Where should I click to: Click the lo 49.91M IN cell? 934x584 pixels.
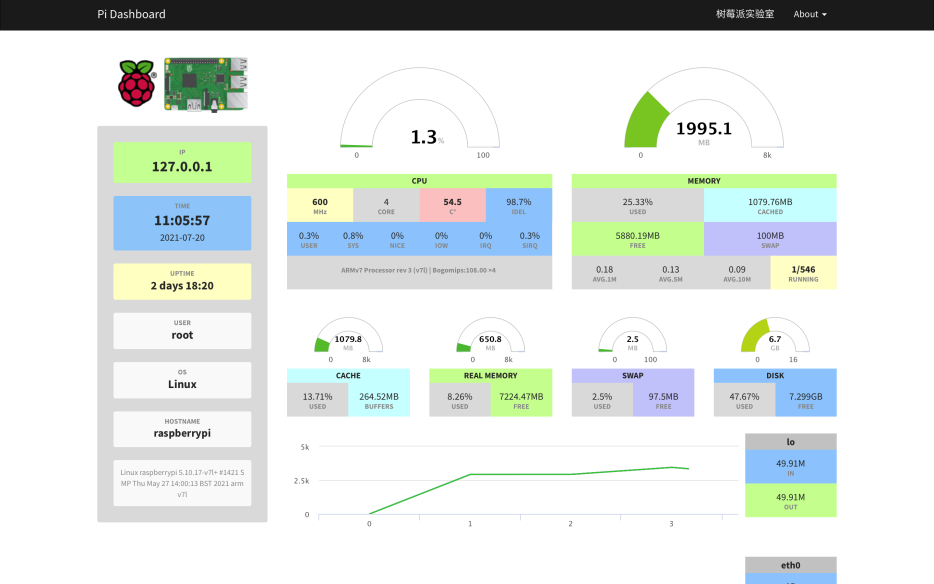click(790, 467)
